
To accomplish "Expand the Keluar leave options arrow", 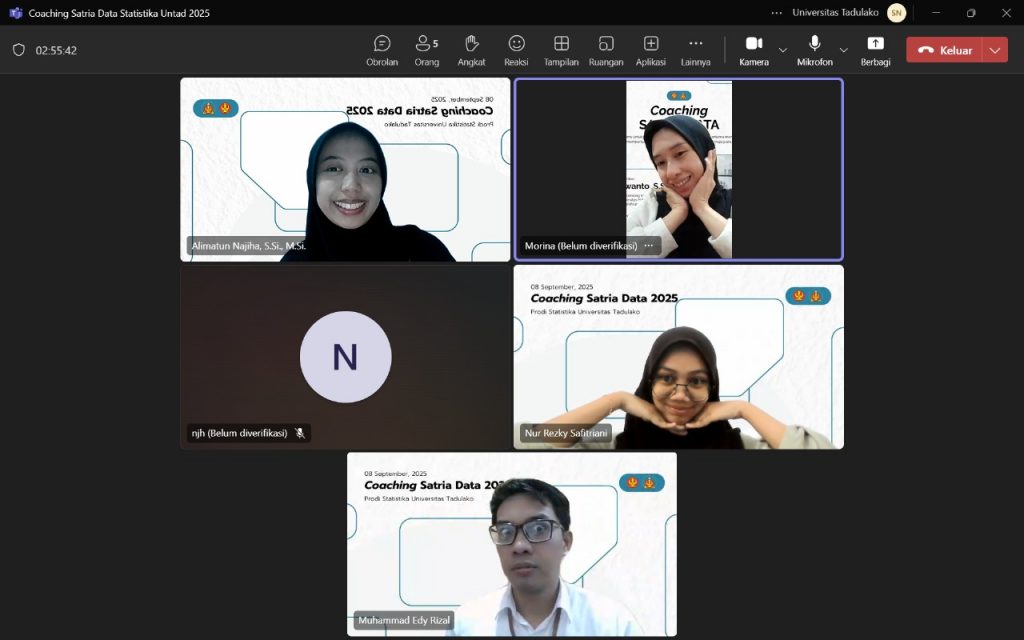I will [x=995, y=50].
